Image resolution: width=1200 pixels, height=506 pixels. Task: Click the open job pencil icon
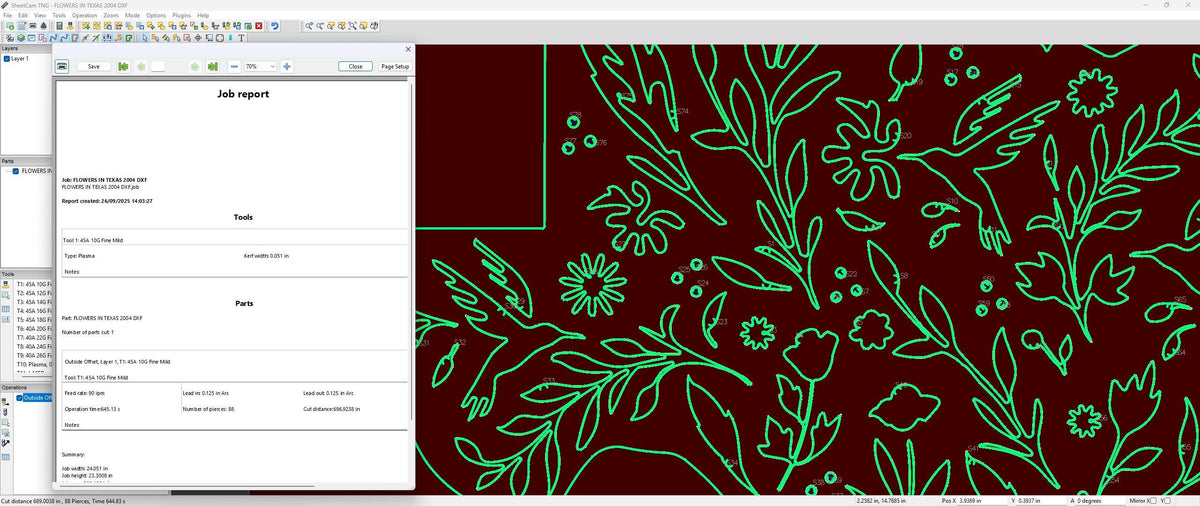(x=21, y=26)
